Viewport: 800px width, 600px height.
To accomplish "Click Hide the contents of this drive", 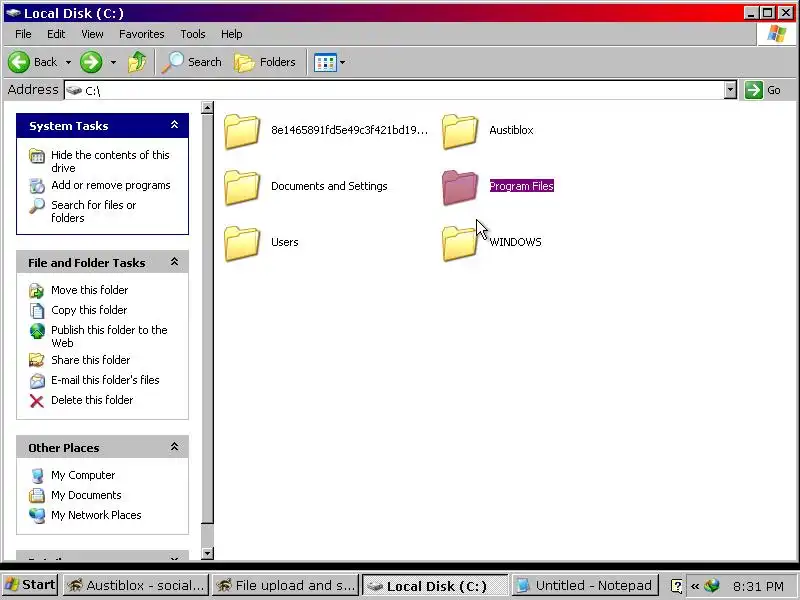I will (110, 161).
